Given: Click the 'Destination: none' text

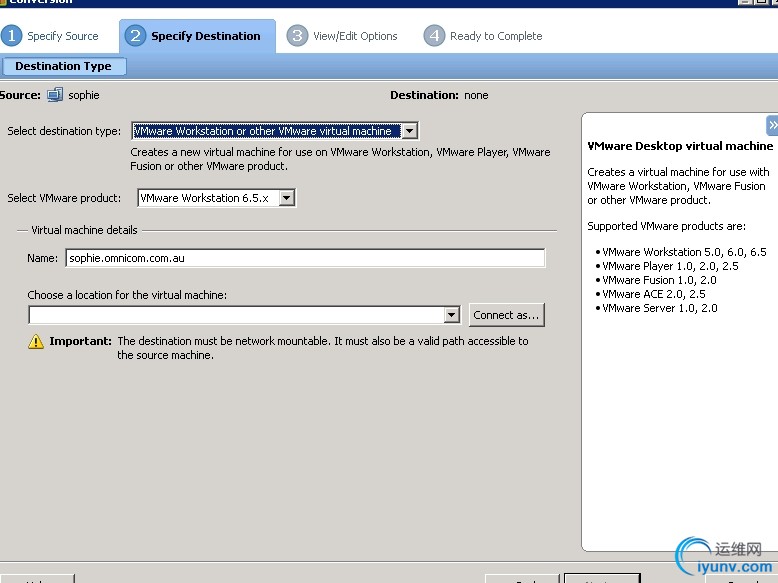Looking at the screenshot, I should [x=439, y=95].
